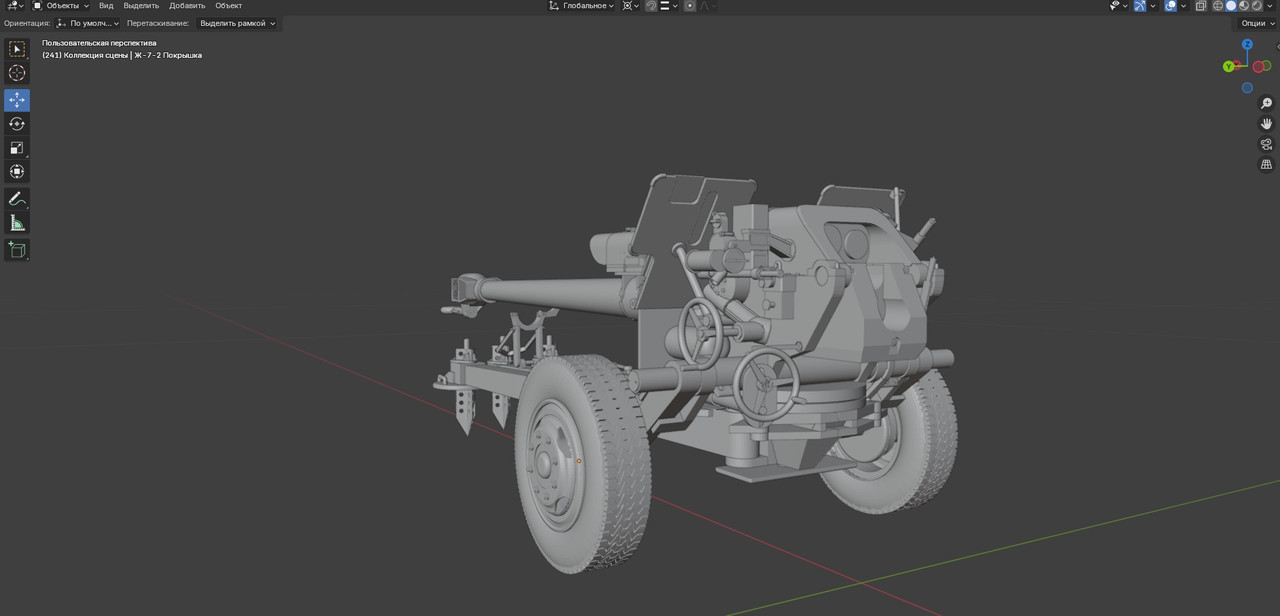Viewport: 1280px width, 616px height.
Task: Click the negative Z axis gizmo circle
Action: coord(1247,88)
